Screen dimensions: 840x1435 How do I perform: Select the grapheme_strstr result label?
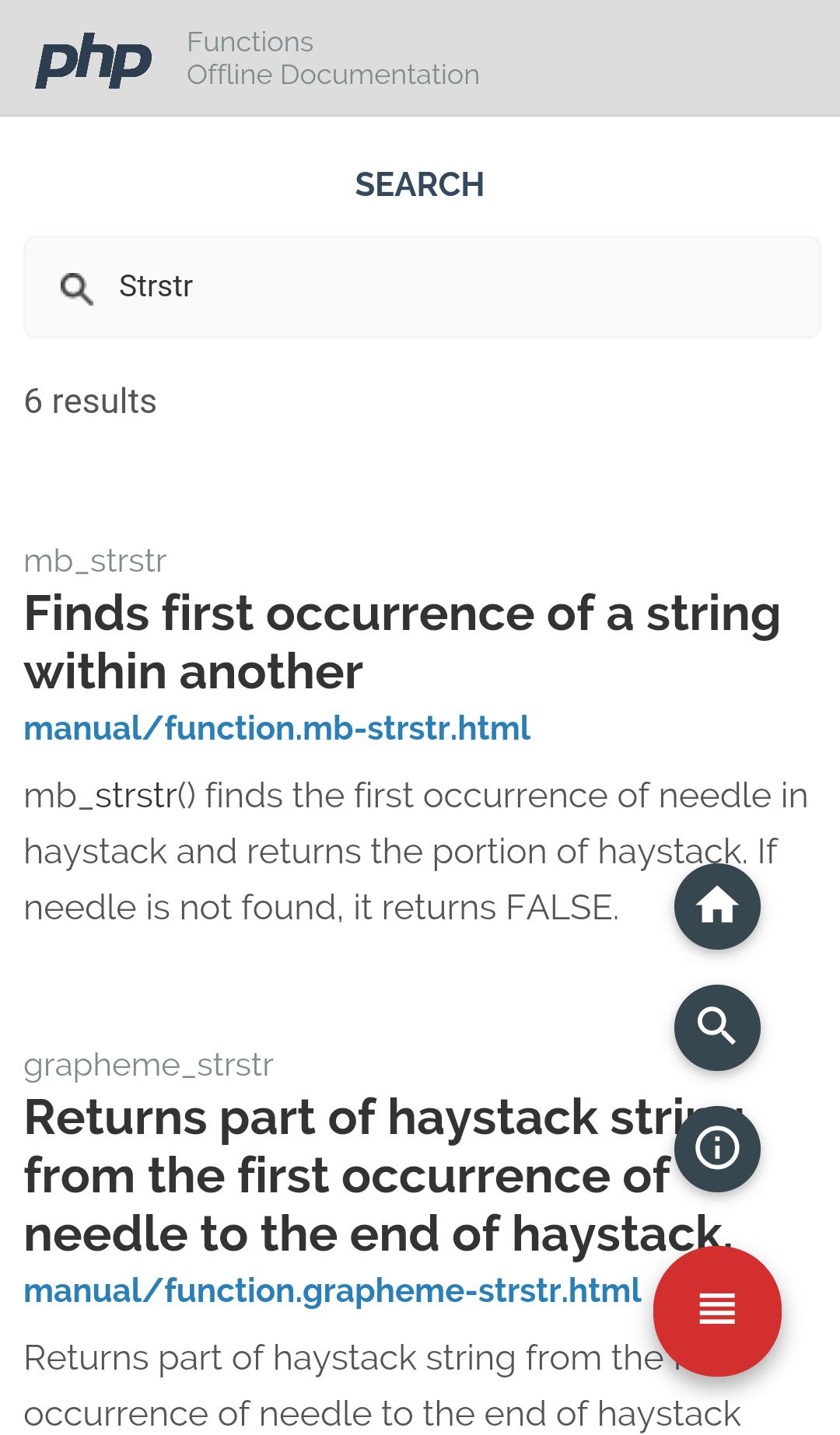coord(149,1064)
